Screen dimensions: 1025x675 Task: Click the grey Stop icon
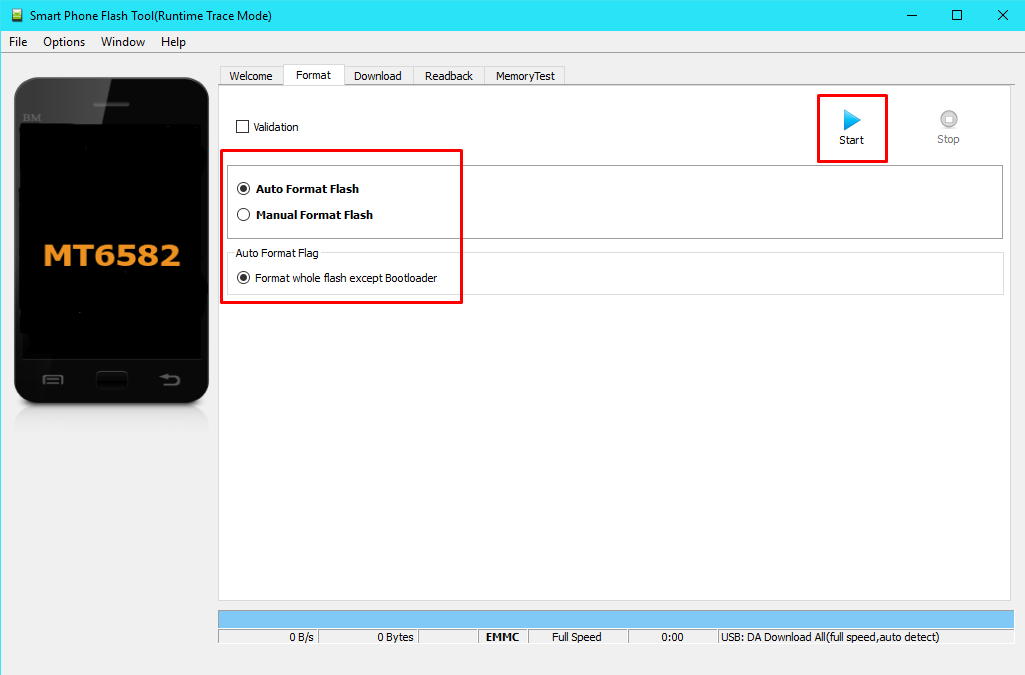point(948,121)
